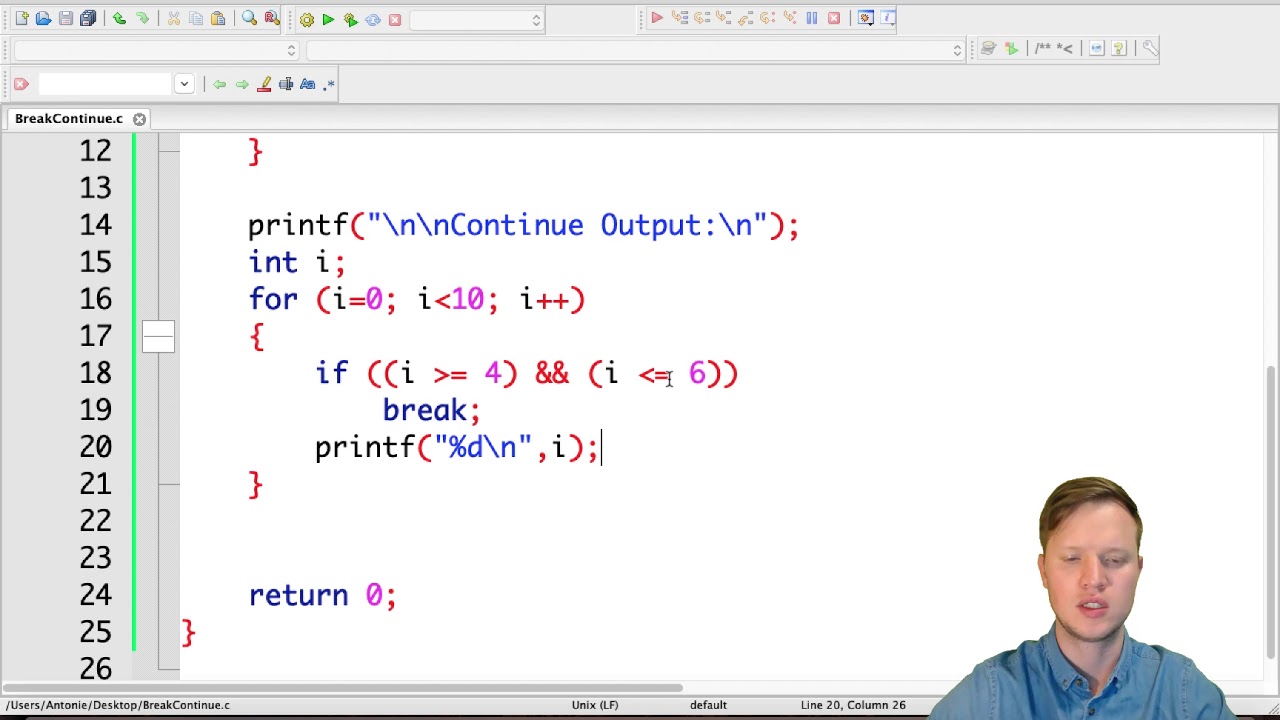Cut selection using the scissors icon
Image resolution: width=1280 pixels, height=720 pixels.
pyautogui.click(x=174, y=19)
